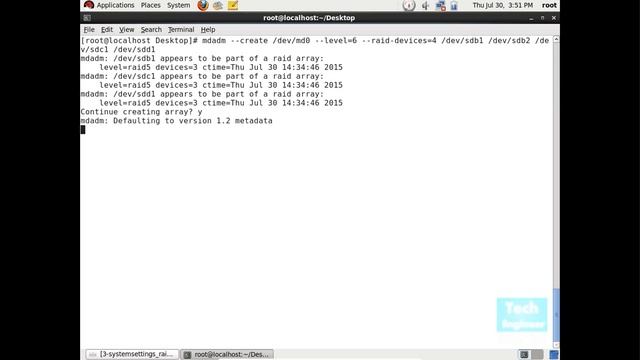Click the blue trash applet icon

coord(554,354)
